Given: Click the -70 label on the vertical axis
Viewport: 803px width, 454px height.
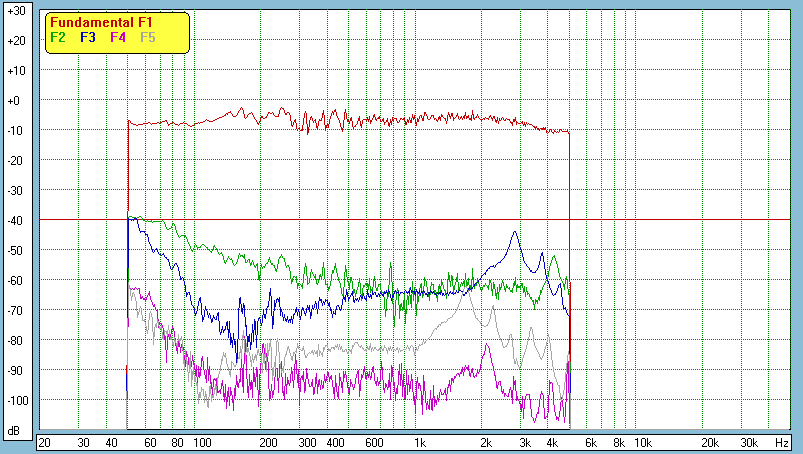Looking at the screenshot, I should pyautogui.click(x=15, y=311).
